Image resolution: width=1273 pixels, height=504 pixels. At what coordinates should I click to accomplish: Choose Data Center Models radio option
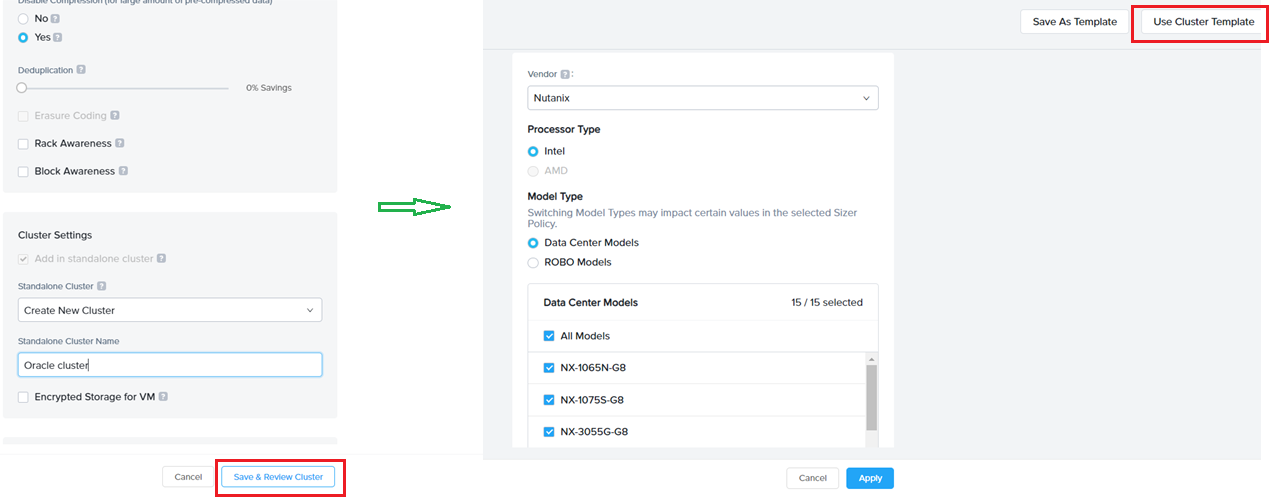point(533,243)
